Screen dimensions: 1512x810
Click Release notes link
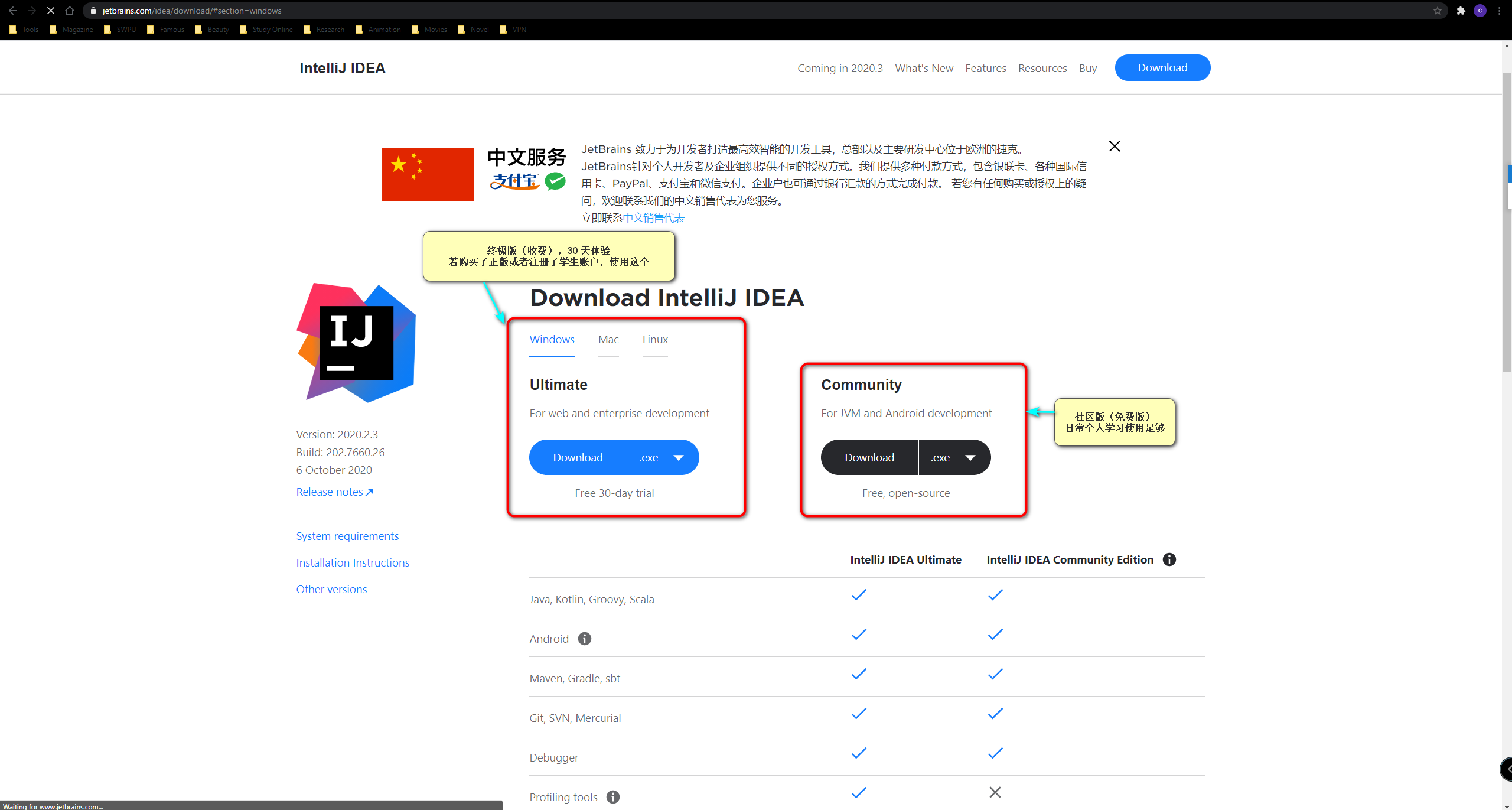click(335, 491)
